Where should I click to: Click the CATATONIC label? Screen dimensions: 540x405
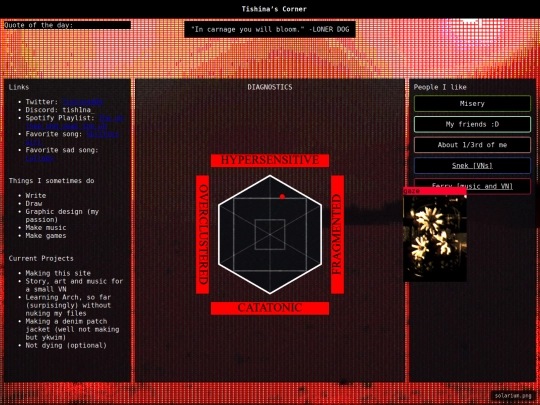[x=270, y=308]
